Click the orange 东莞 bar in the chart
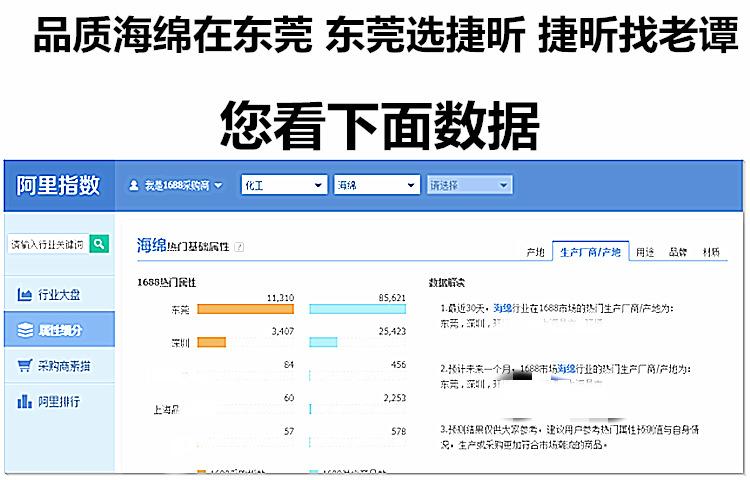 point(245,310)
